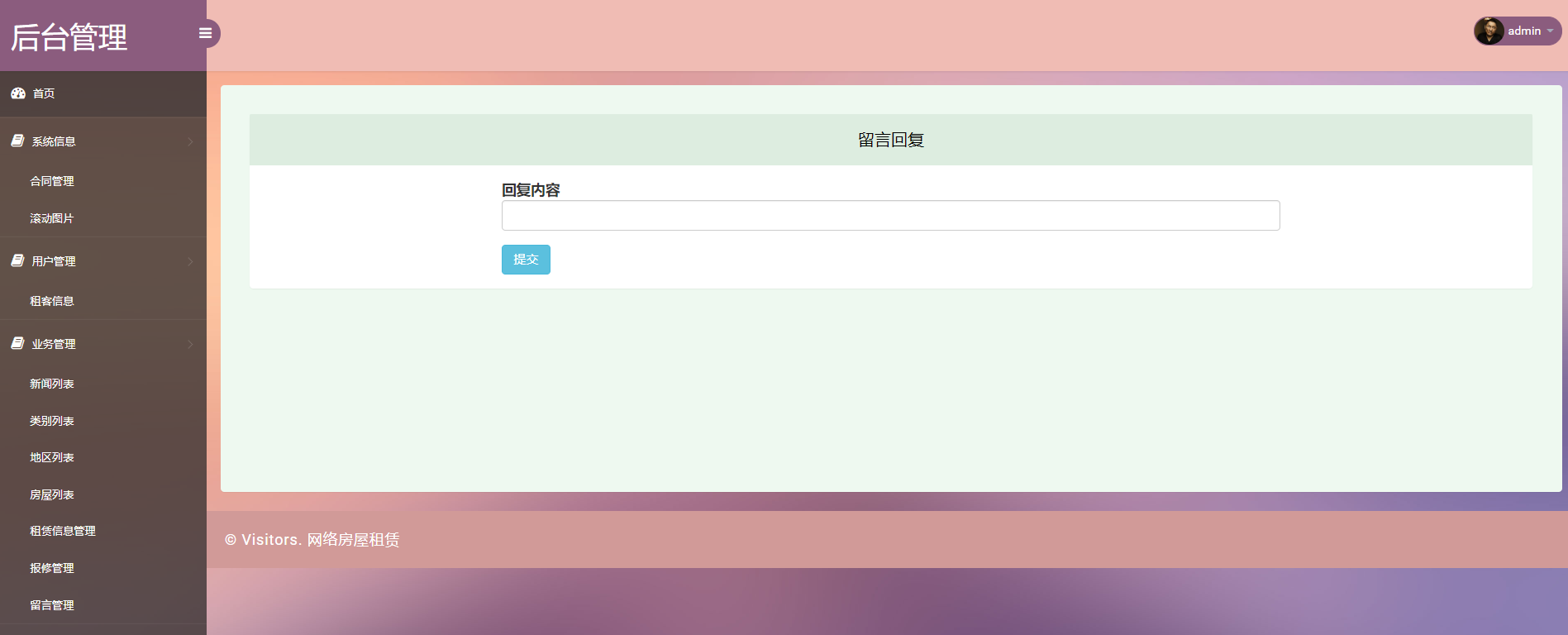Toggle the sidebar hamburger menu icon
The height and width of the screenshot is (635, 1568).
[x=206, y=33]
